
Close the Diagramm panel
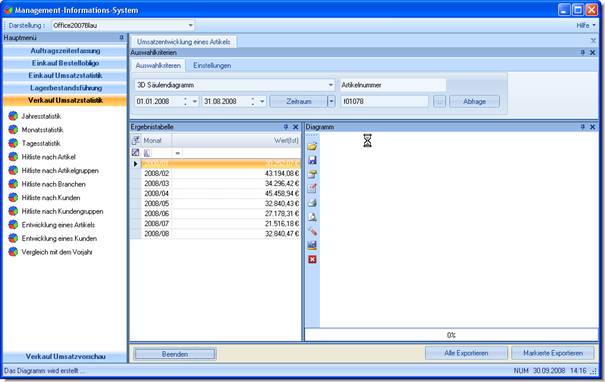(593, 127)
